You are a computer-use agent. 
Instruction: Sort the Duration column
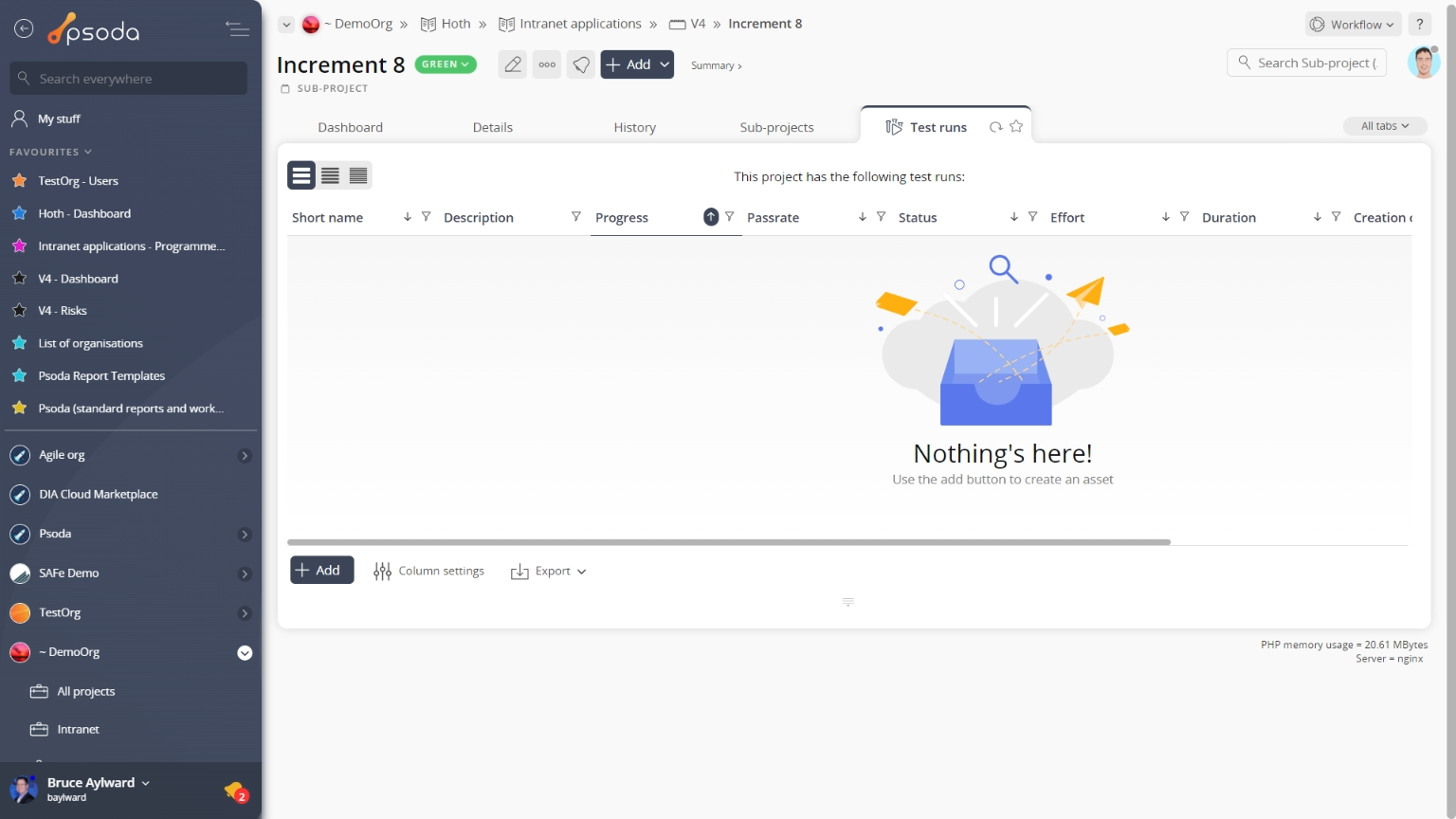tap(1318, 217)
